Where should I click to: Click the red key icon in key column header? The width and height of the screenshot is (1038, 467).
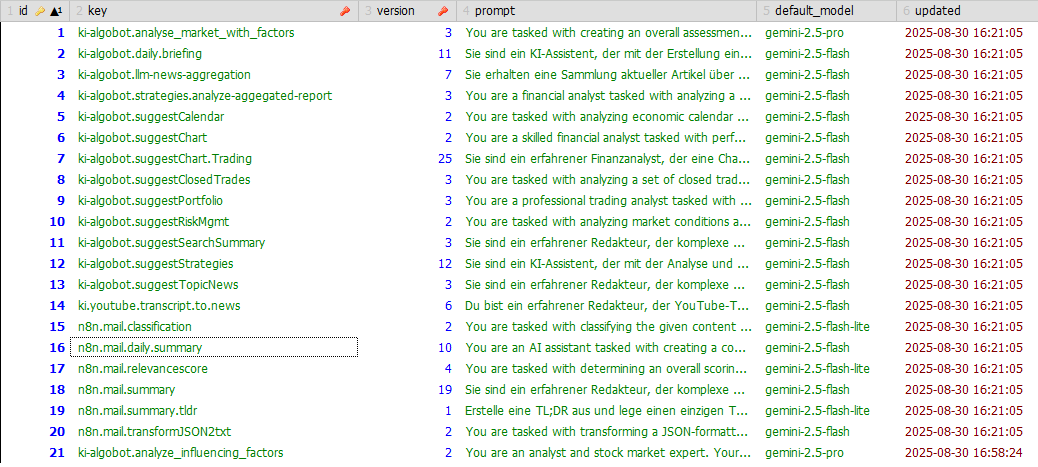click(345, 11)
